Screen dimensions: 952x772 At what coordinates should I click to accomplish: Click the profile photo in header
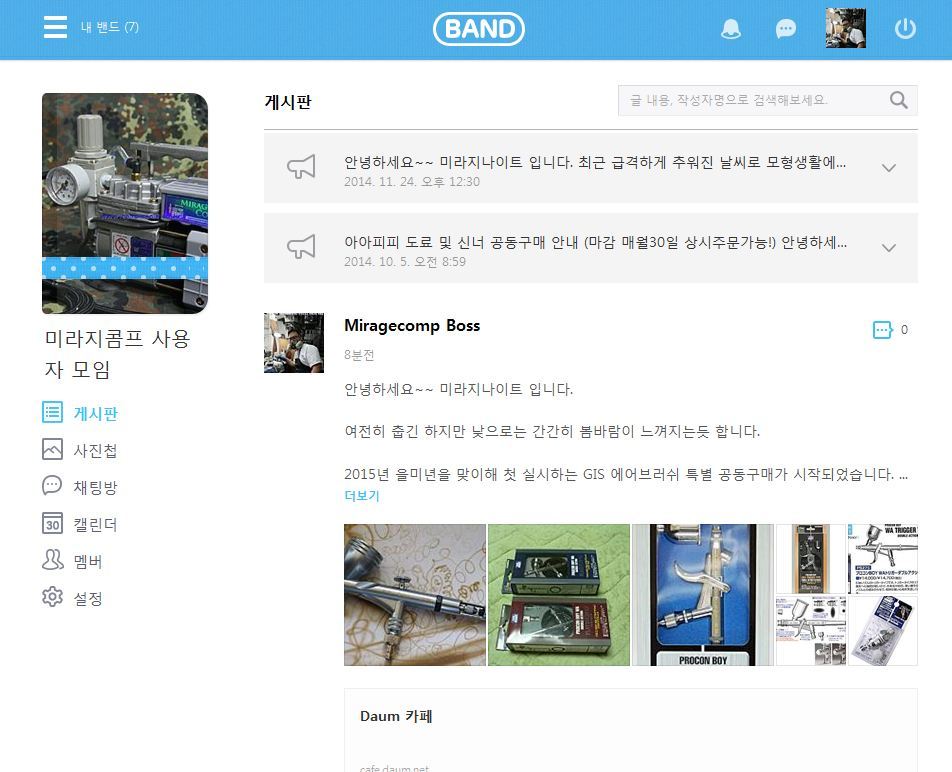click(x=845, y=28)
